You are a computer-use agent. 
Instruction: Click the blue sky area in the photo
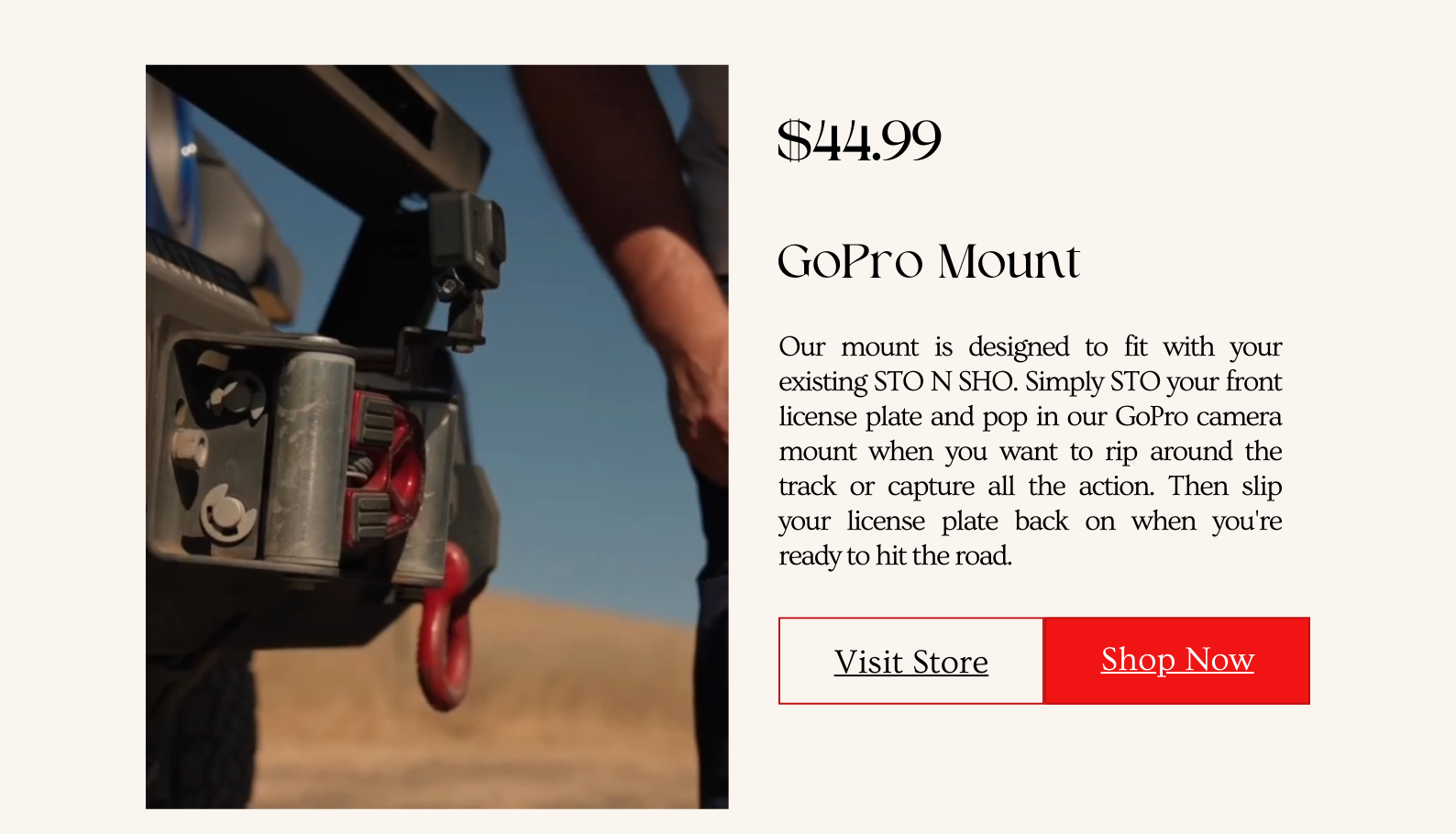click(587, 458)
